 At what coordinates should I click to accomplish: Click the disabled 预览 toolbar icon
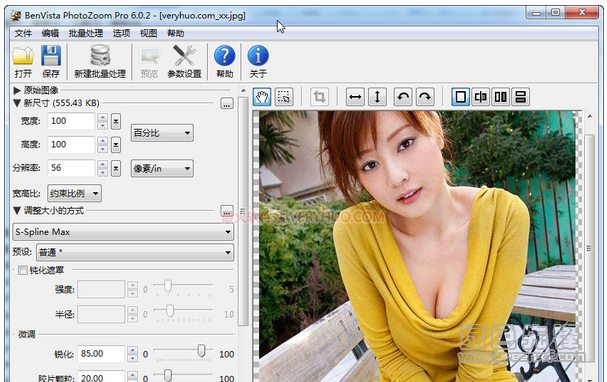(x=149, y=62)
